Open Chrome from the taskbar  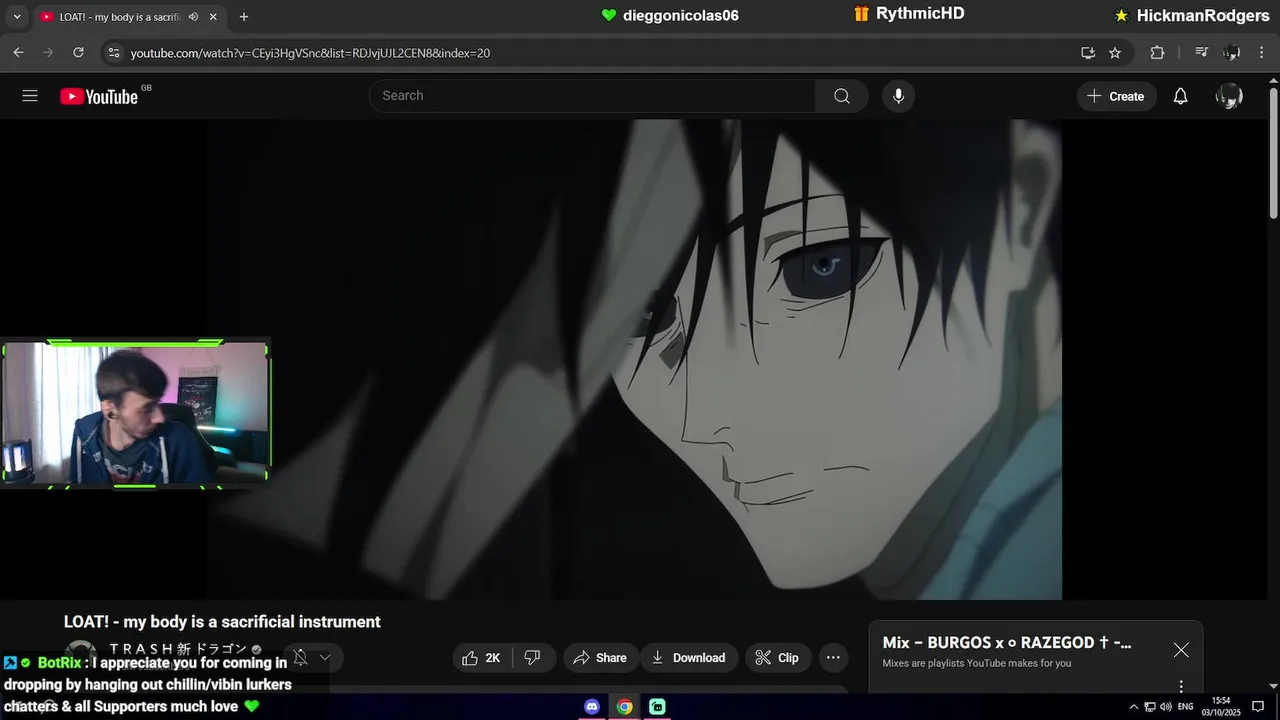(624, 707)
